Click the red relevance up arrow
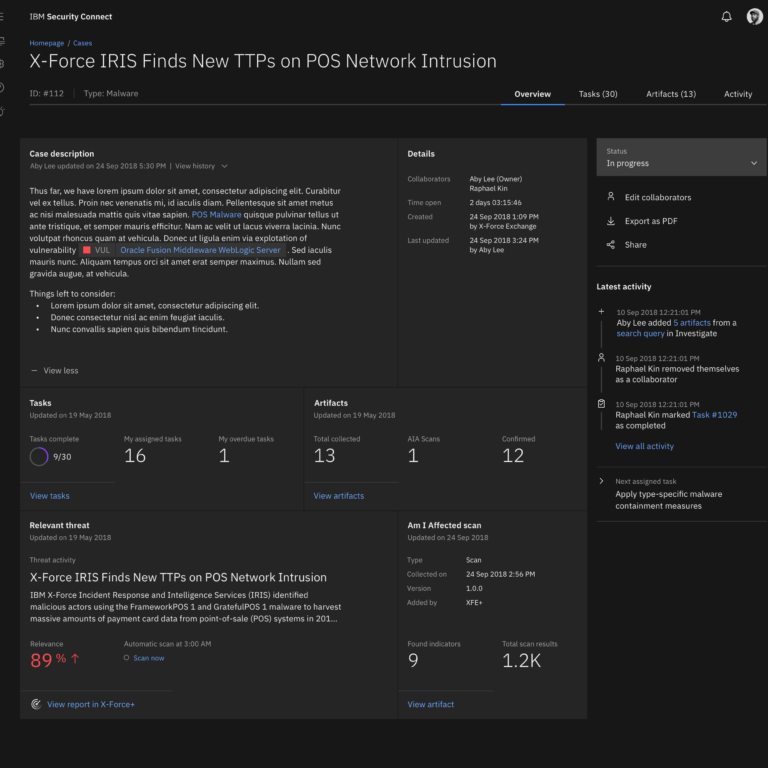The width and height of the screenshot is (768, 768). click(x=75, y=659)
